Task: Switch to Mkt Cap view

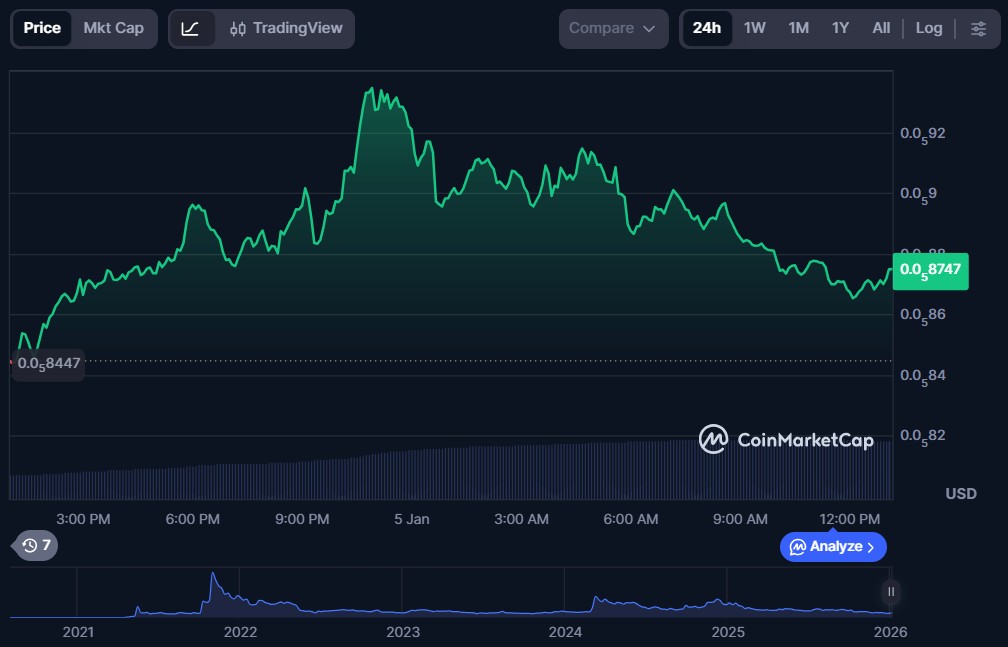Action: [x=113, y=29]
